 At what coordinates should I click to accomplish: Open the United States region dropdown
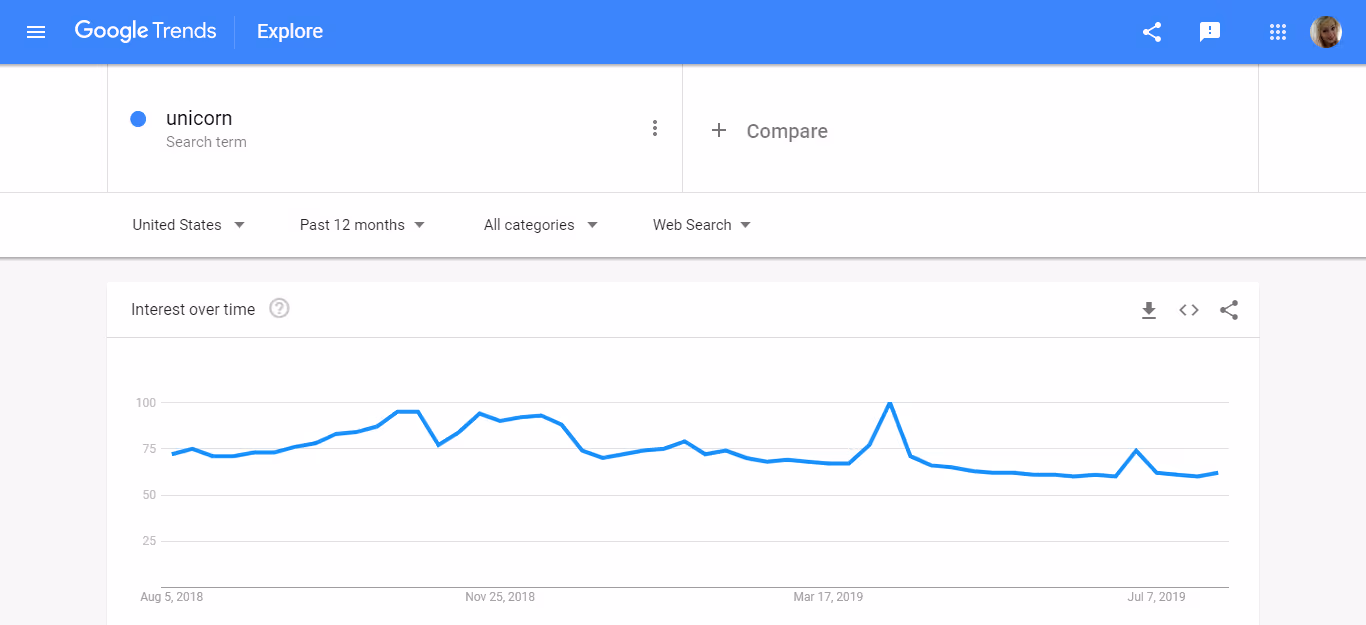pyautogui.click(x=188, y=224)
